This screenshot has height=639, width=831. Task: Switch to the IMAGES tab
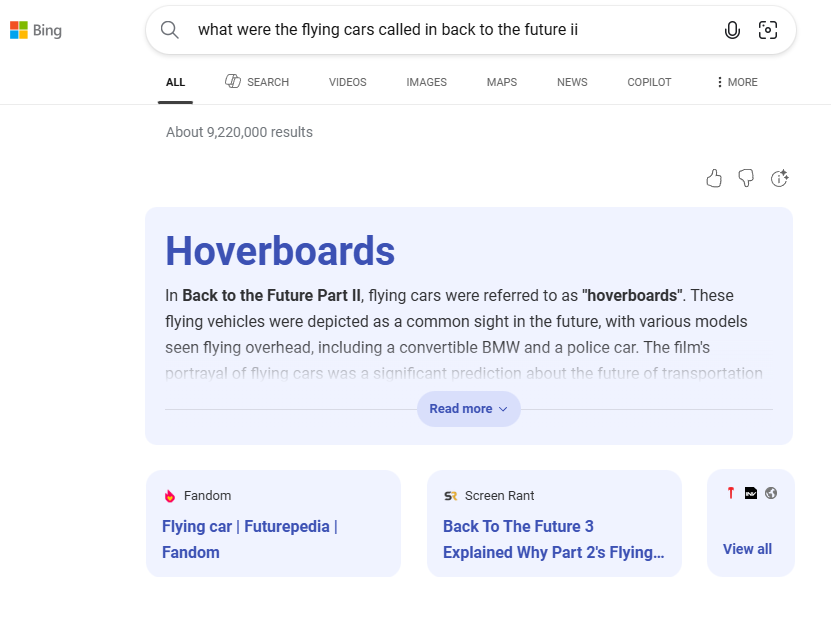(427, 82)
